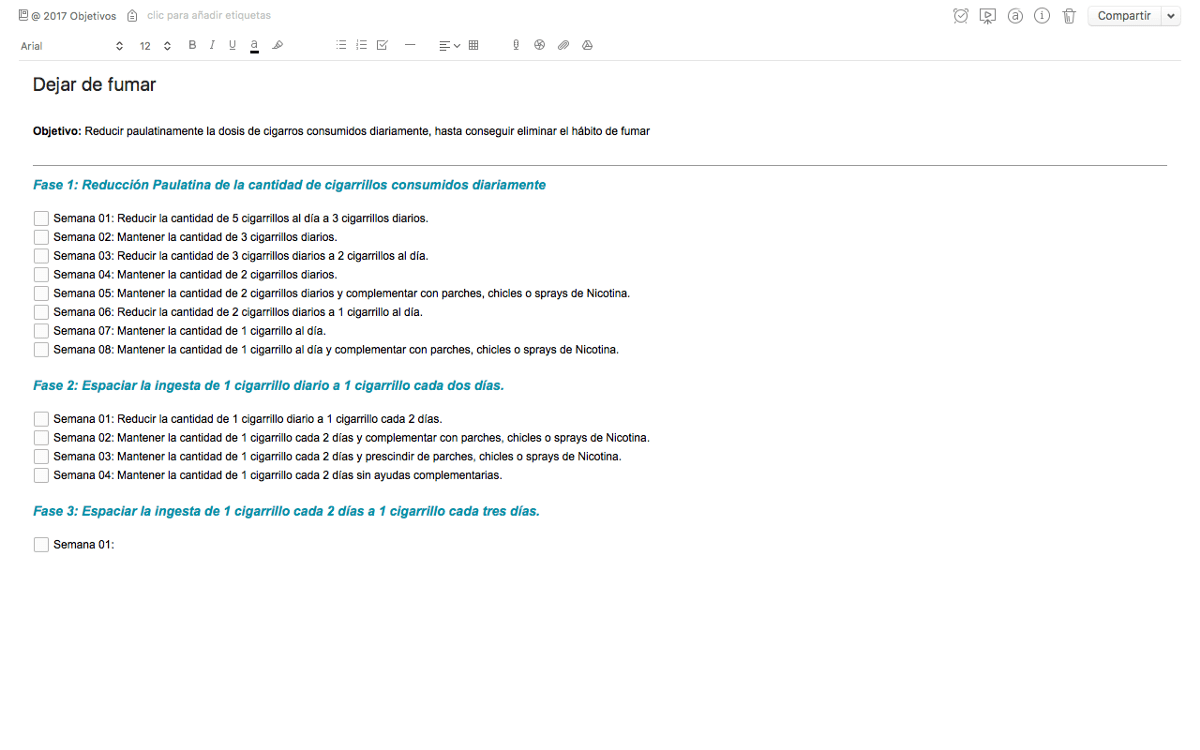Open the Arial font family dropdown

pos(72,46)
